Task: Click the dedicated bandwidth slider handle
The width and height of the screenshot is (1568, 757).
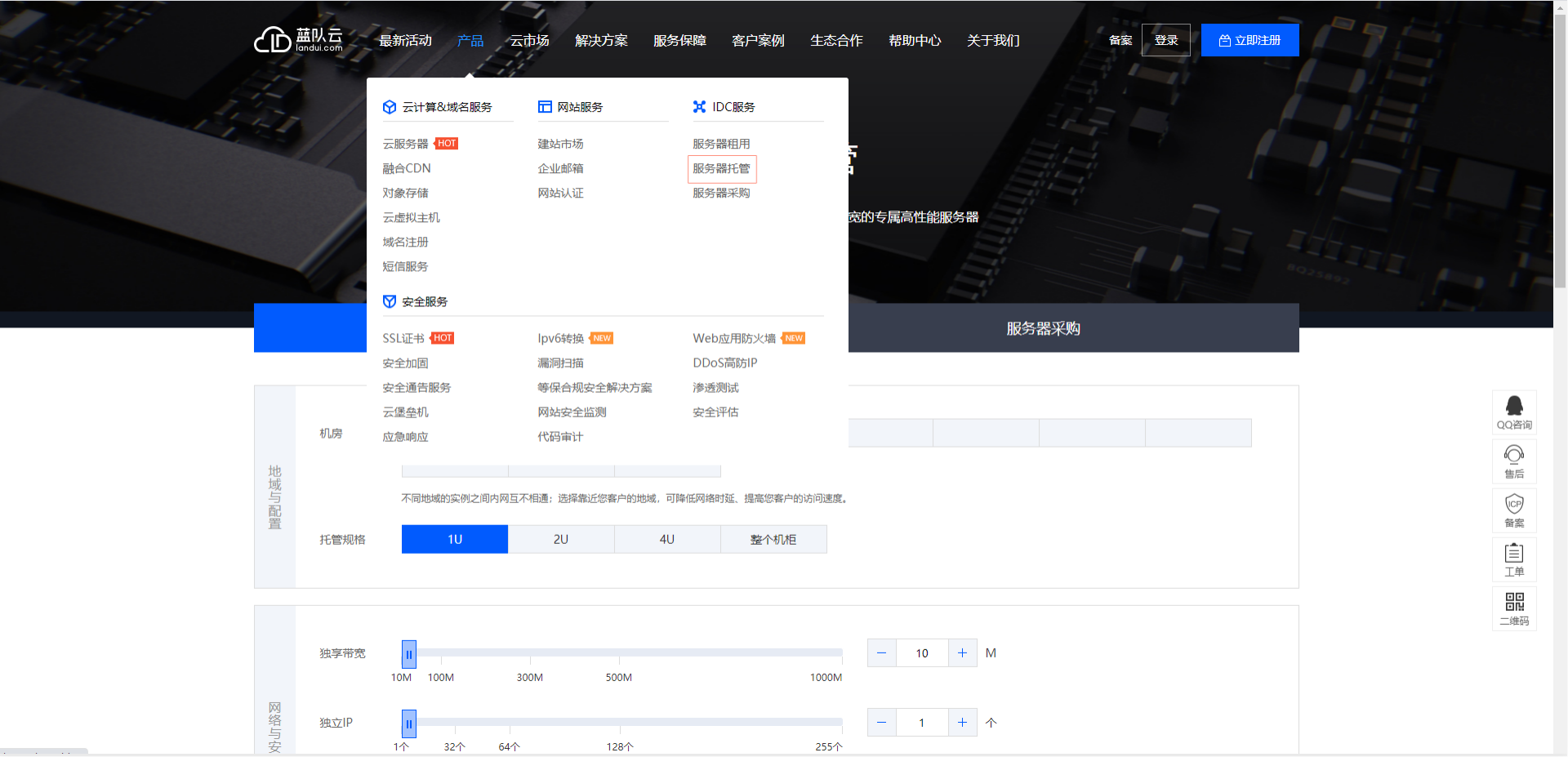Action: [x=409, y=654]
